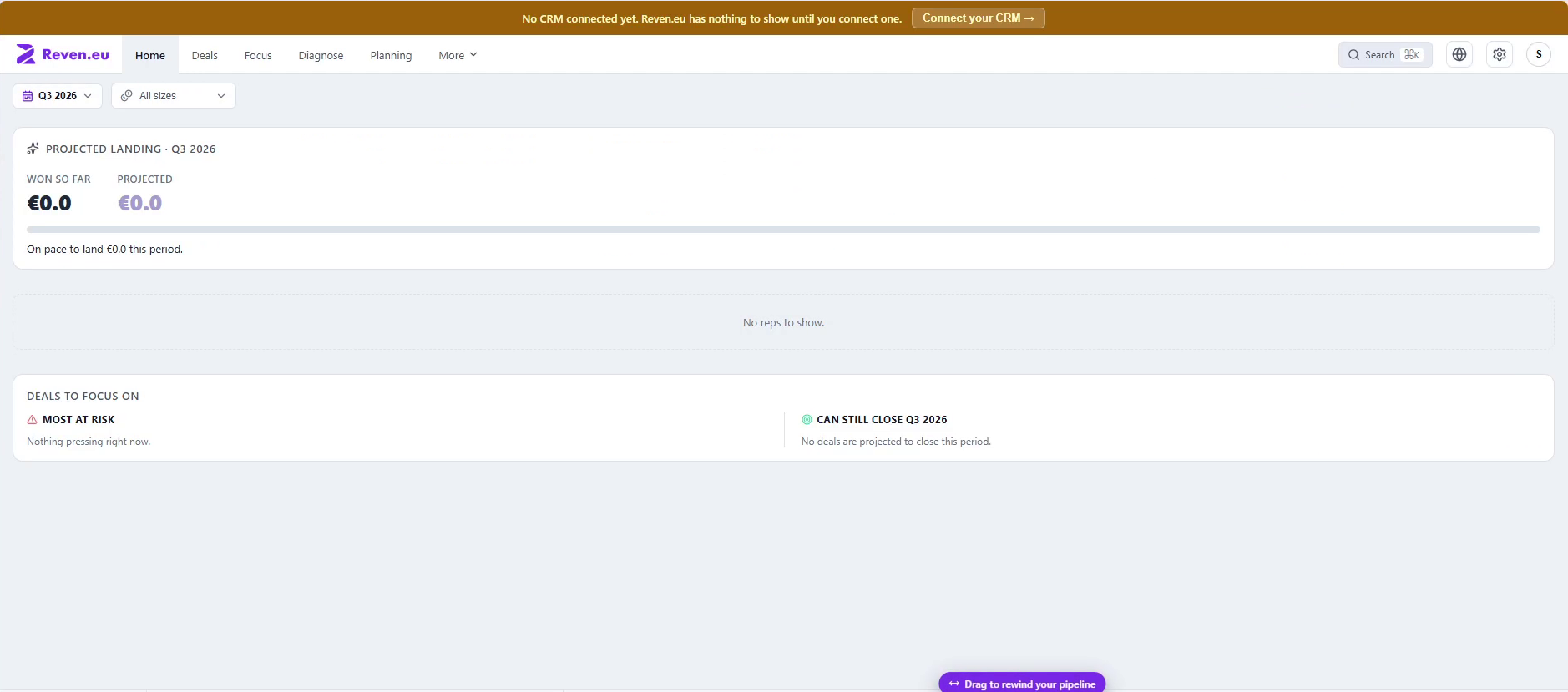This screenshot has height=692, width=1568.
Task: Click the 'Most At Risk' label
Action: 78,420
